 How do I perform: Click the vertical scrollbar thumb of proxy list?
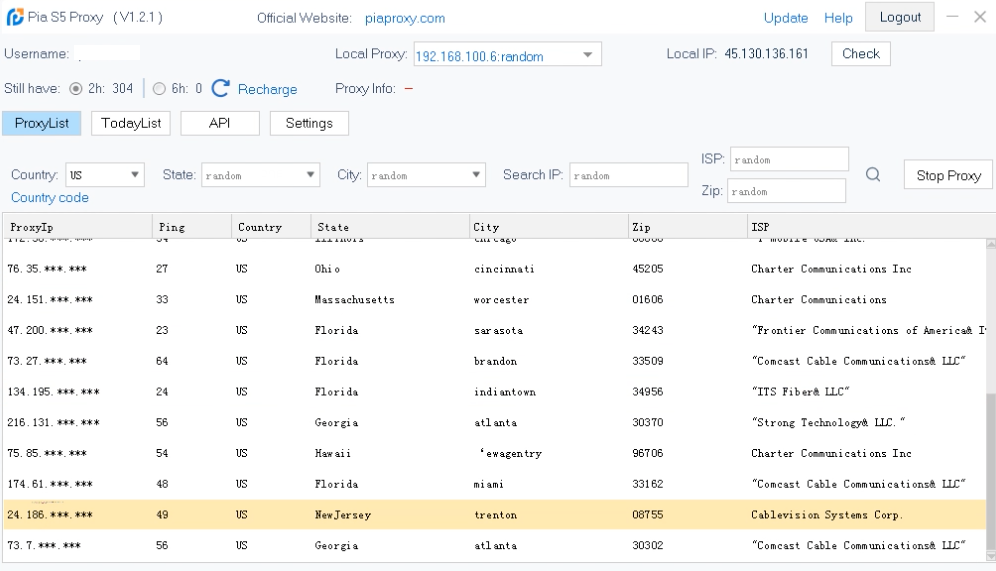click(x=990, y=471)
